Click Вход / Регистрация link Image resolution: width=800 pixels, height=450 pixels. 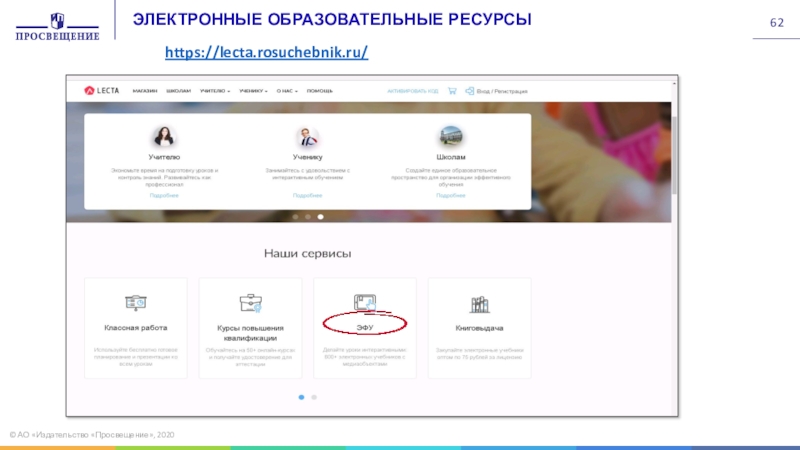pos(502,91)
